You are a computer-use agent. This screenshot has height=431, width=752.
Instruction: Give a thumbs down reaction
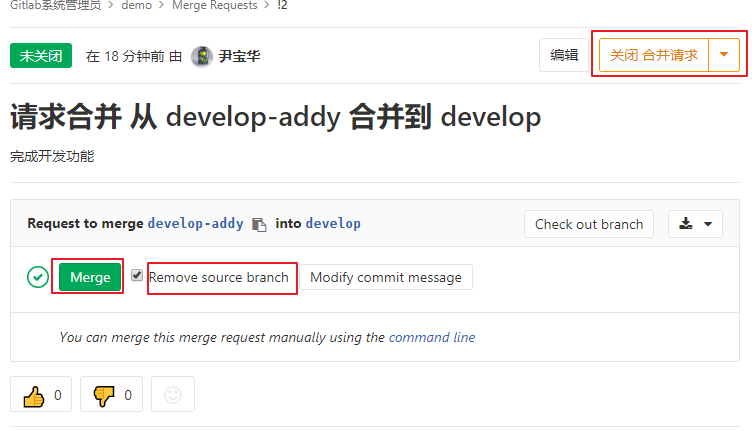[x=111, y=395]
